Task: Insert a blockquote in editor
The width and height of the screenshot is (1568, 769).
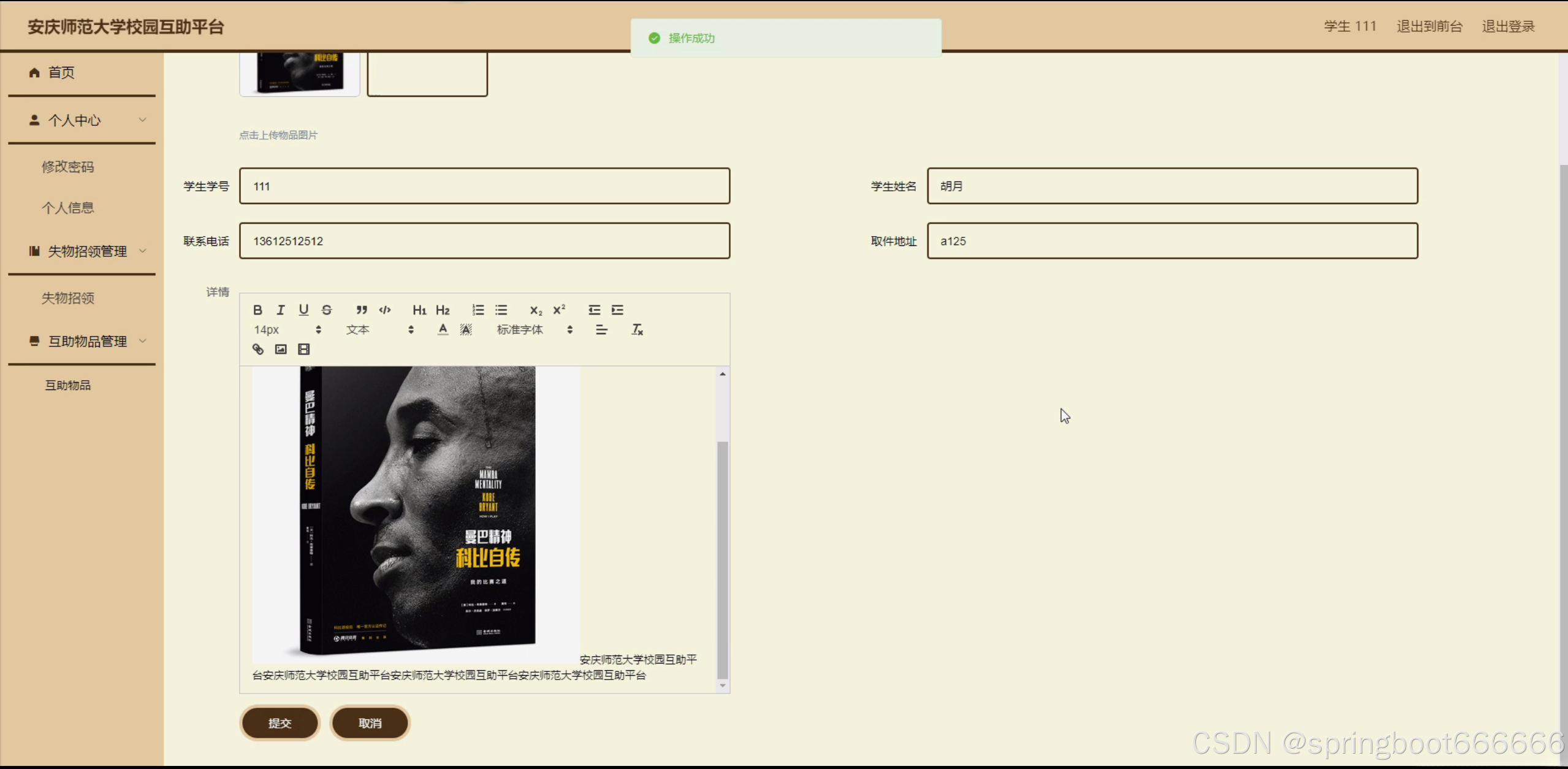Action: pos(362,310)
